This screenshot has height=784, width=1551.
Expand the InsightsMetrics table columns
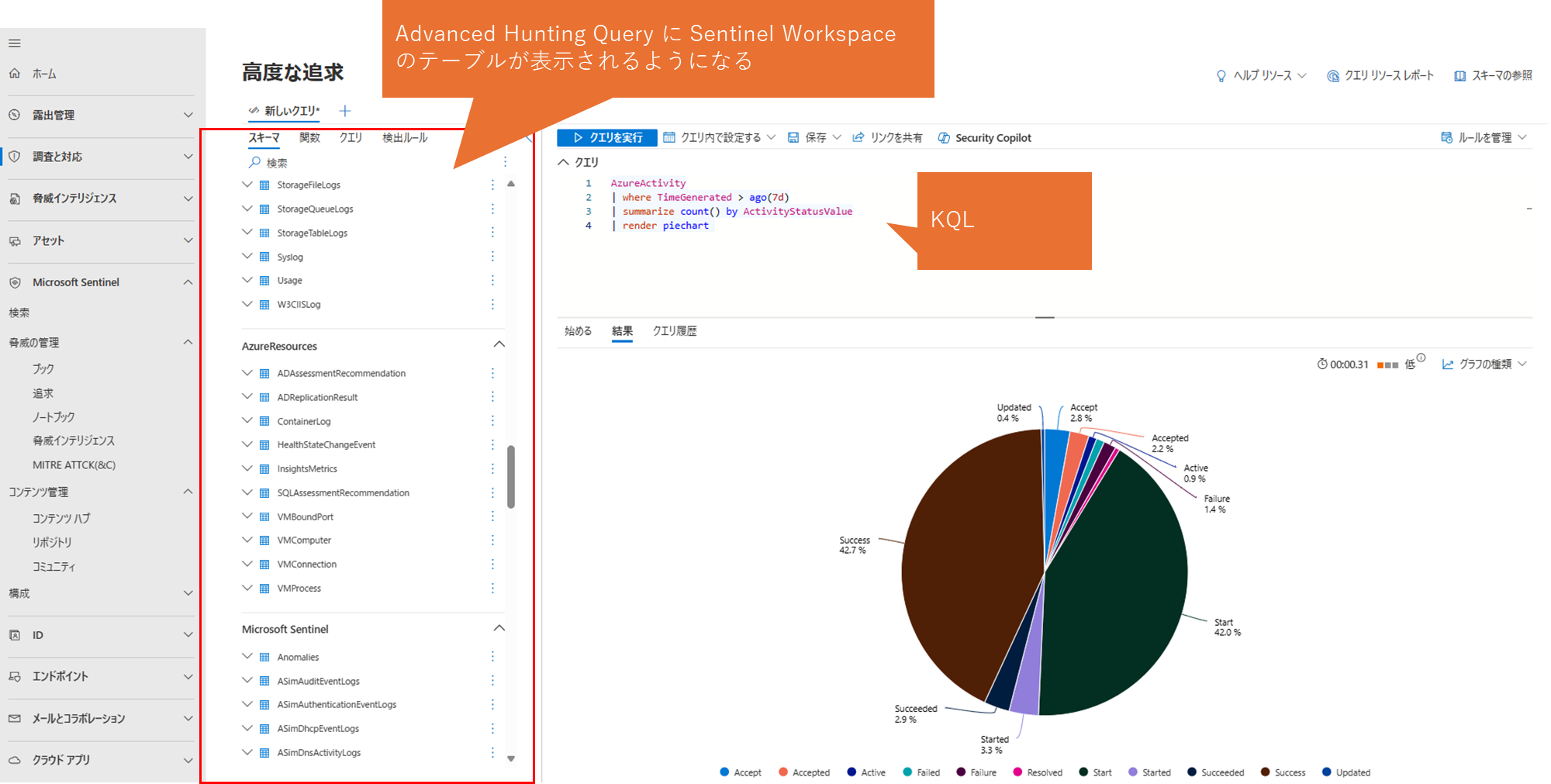(247, 468)
